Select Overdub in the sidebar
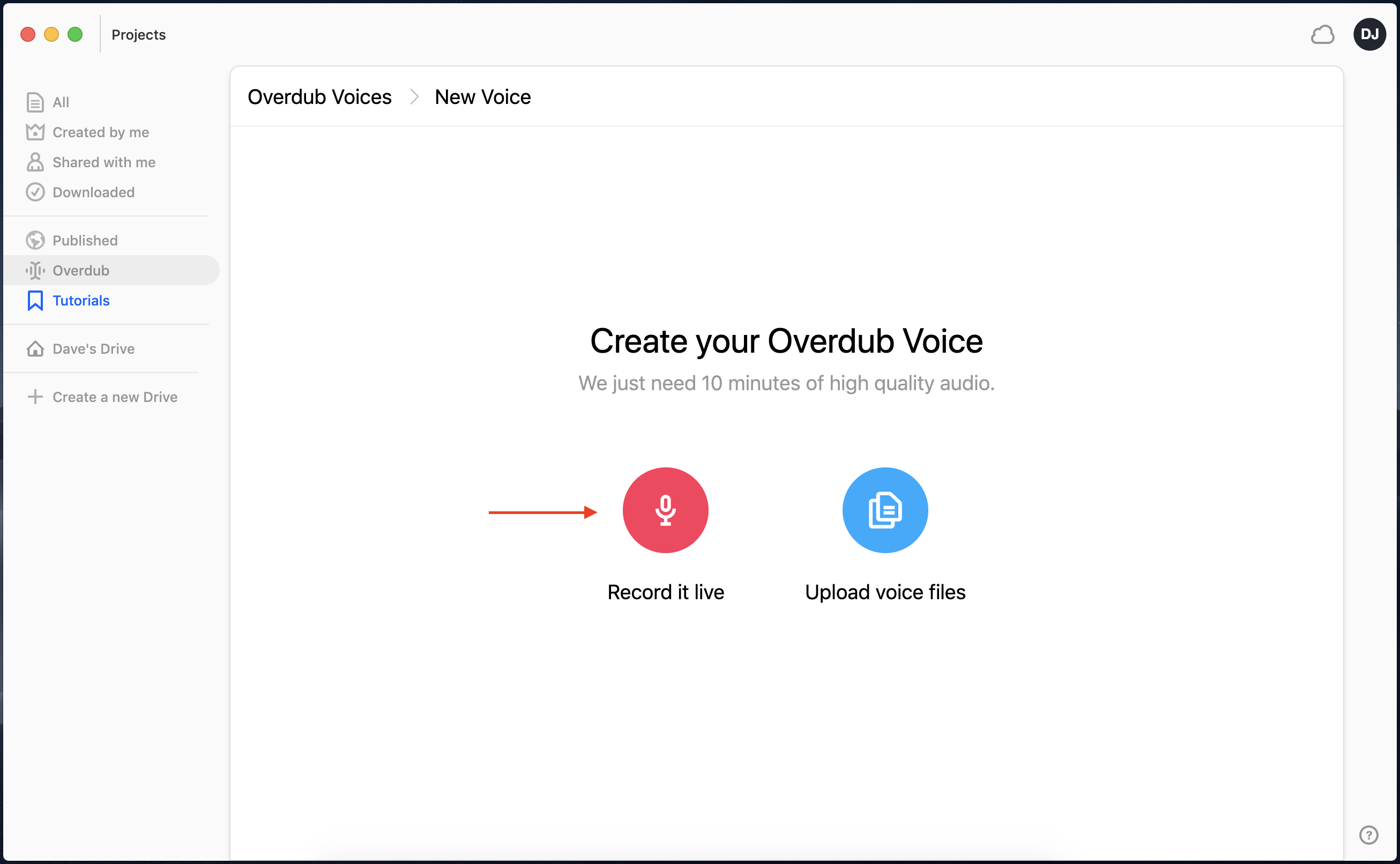The width and height of the screenshot is (1400, 864). (111, 270)
